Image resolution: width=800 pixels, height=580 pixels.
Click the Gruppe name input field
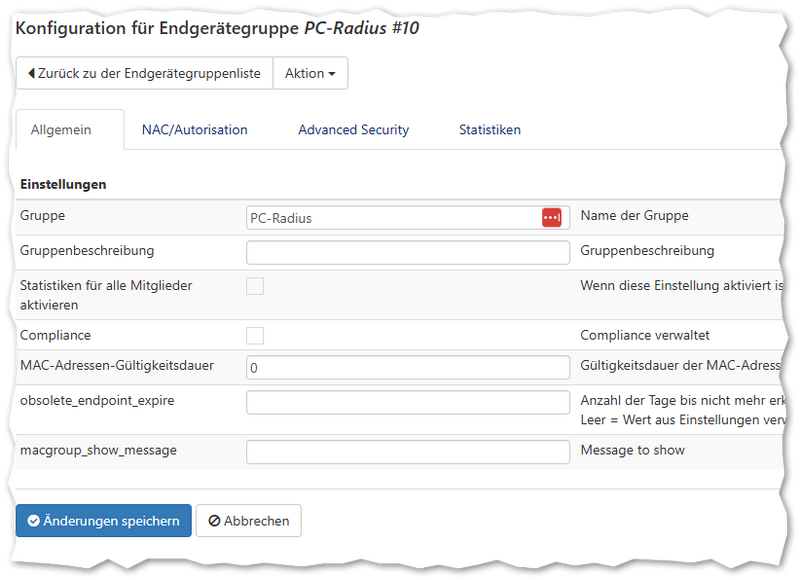408,218
